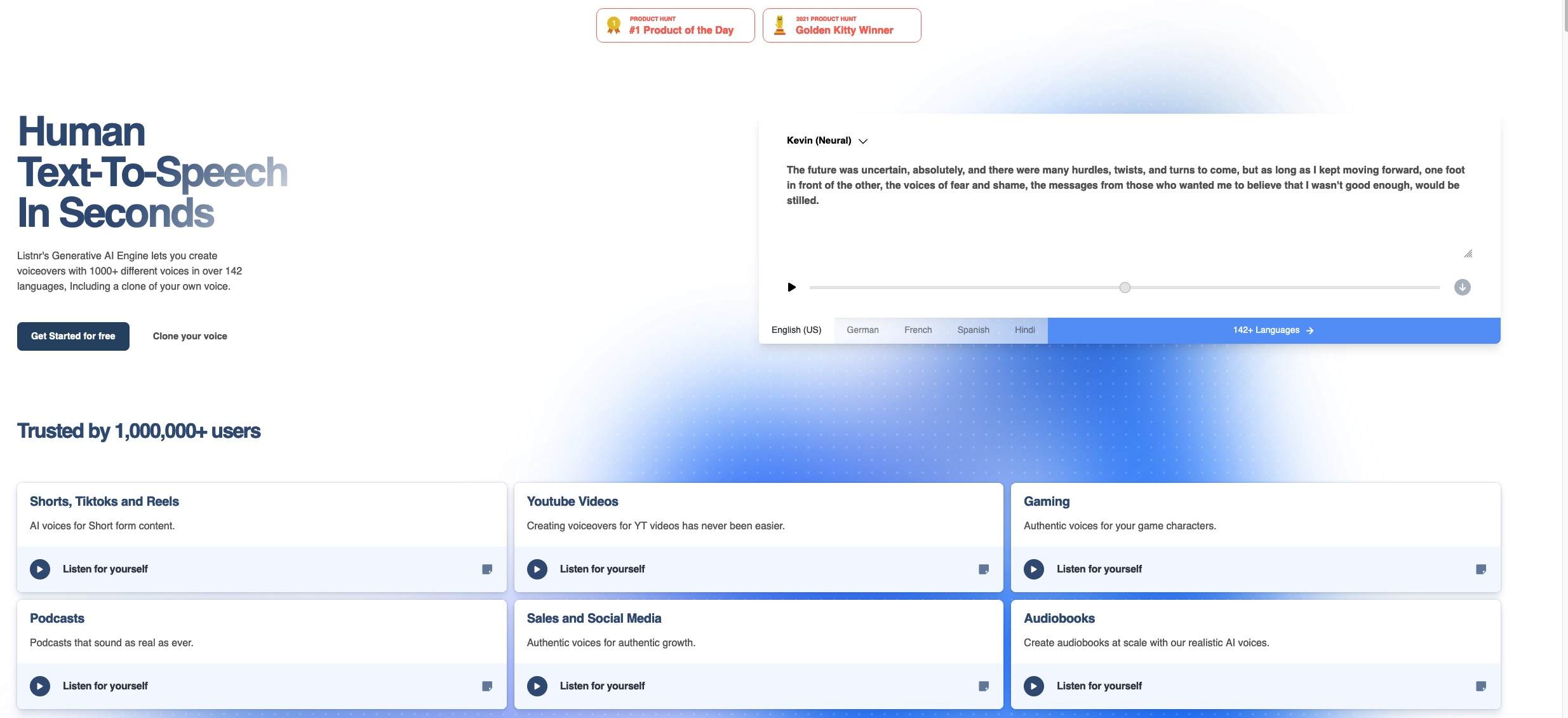Image resolution: width=1568 pixels, height=718 pixels.
Task: Open the Kevin (Neural) voice dropdown
Action: pos(827,140)
